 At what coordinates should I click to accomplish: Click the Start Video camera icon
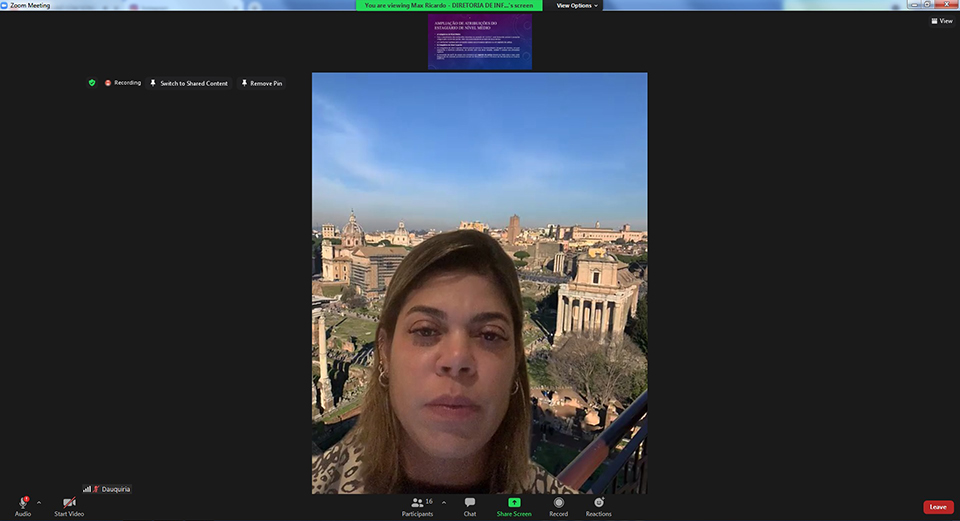click(x=69, y=502)
